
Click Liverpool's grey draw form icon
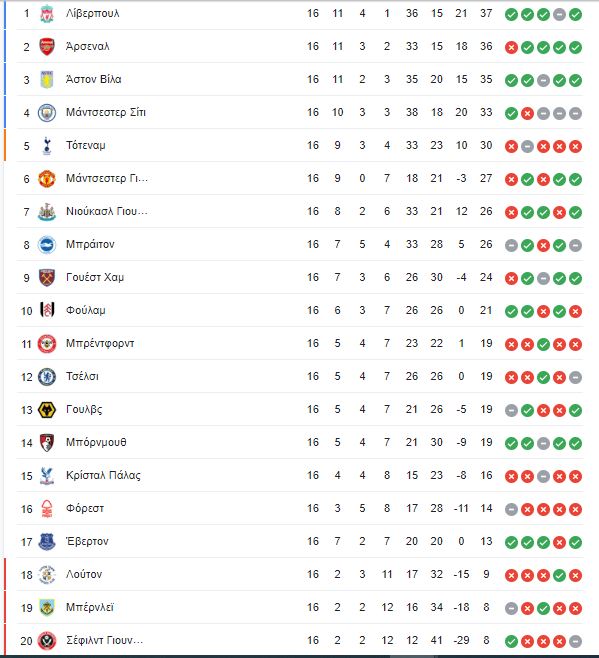[559, 15]
